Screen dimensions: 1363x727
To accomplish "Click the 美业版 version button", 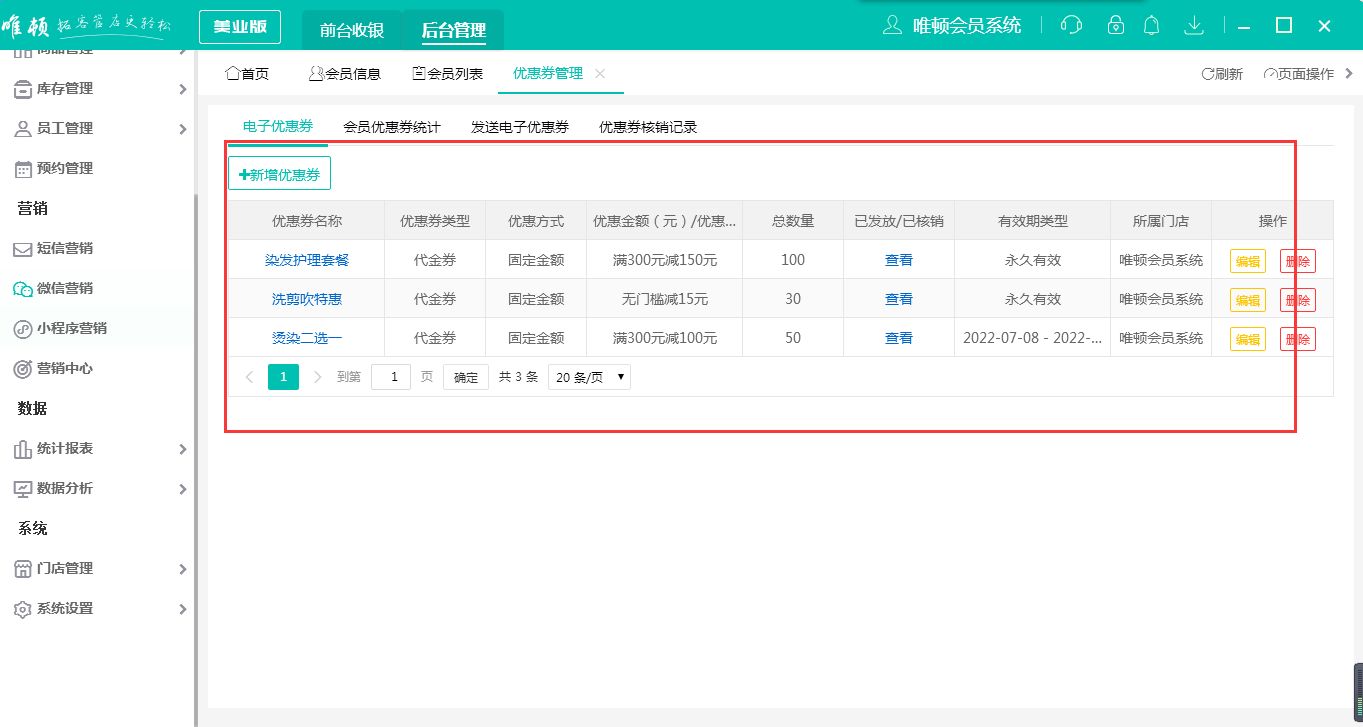I will point(240,27).
